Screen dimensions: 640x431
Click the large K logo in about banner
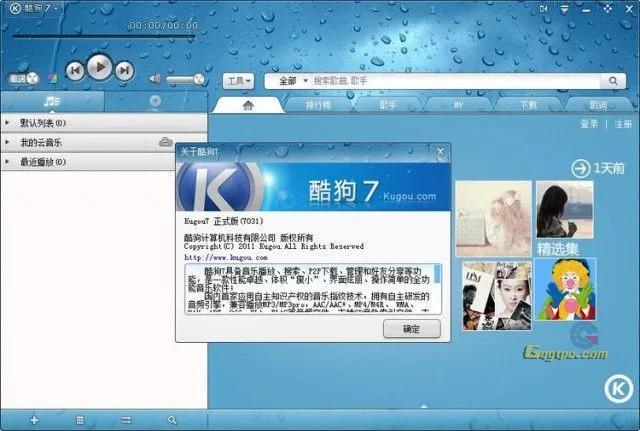(x=220, y=187)
